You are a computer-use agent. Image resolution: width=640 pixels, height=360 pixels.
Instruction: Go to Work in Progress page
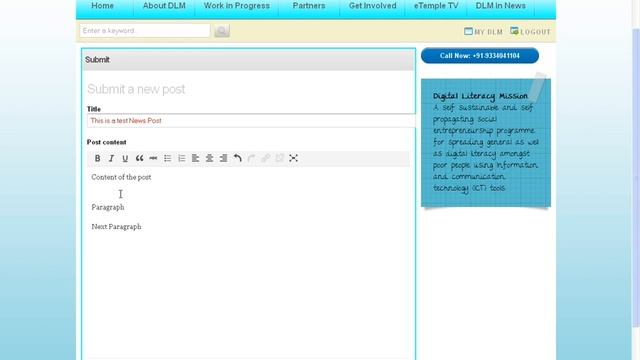pyautogui.click(x=237, y=6)
